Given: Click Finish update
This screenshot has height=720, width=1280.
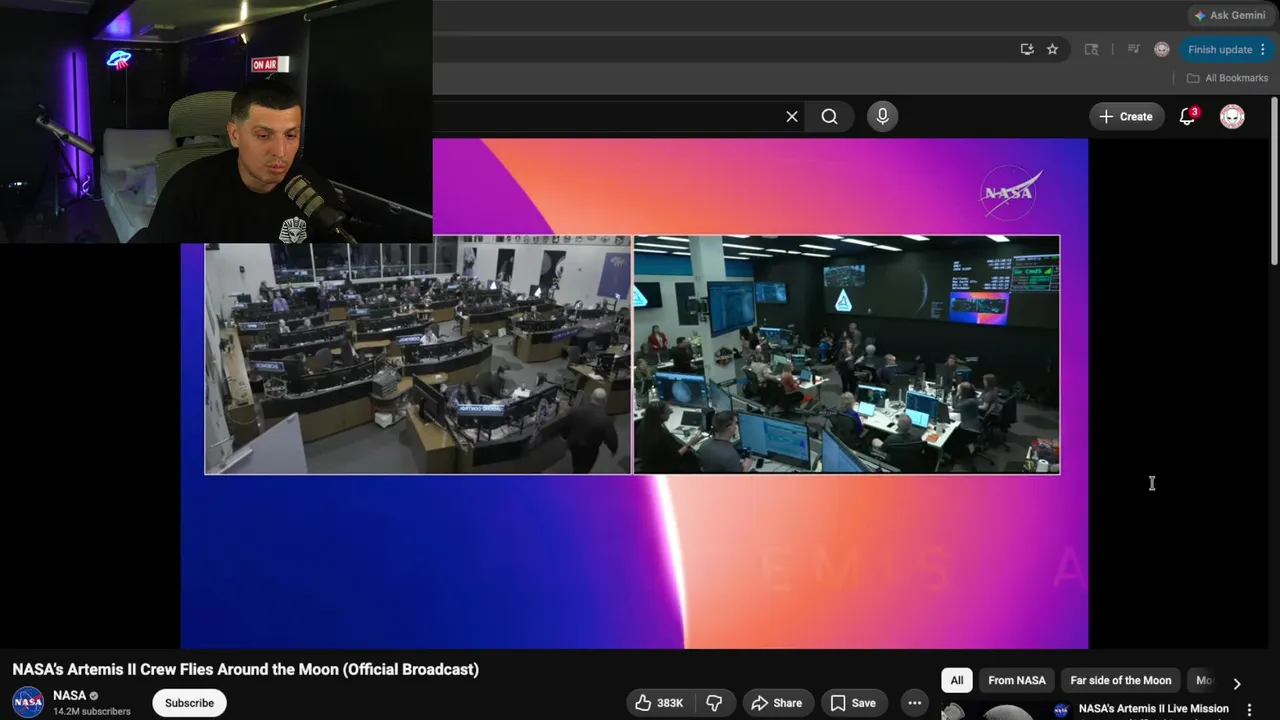Looking at the screenshot, I should [x=1220, y=49].
